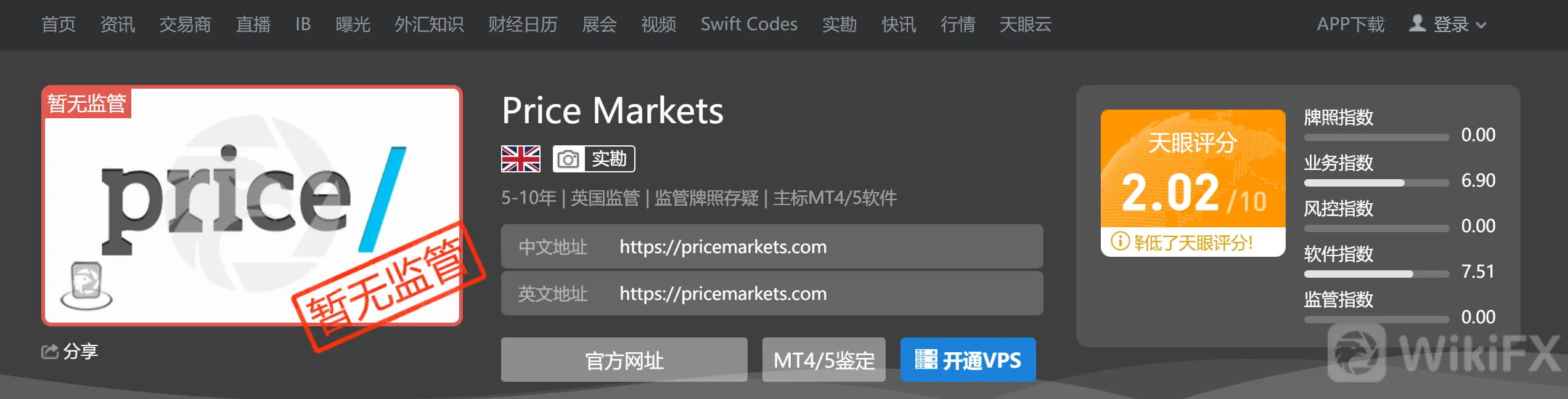
Task: Click the 登录 login text
Action: point(1451,25)
